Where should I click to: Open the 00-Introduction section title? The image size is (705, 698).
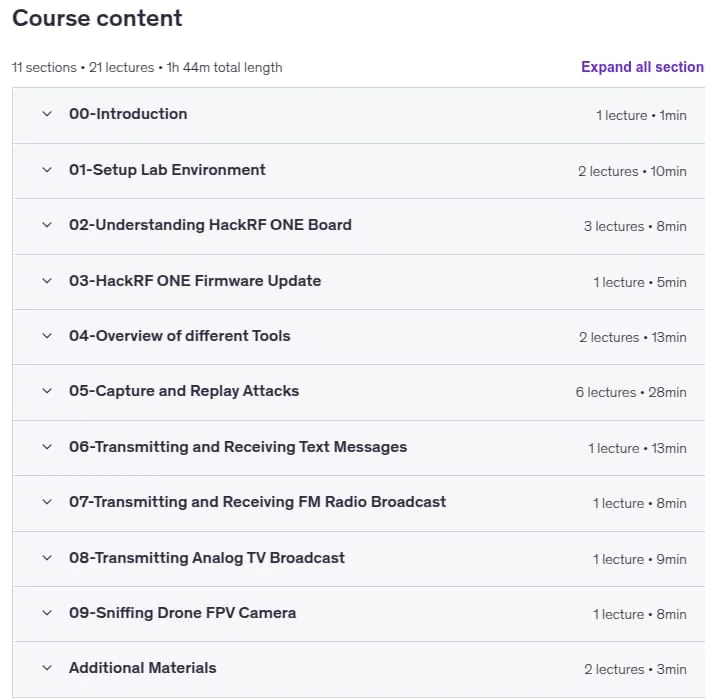(128, 114)
